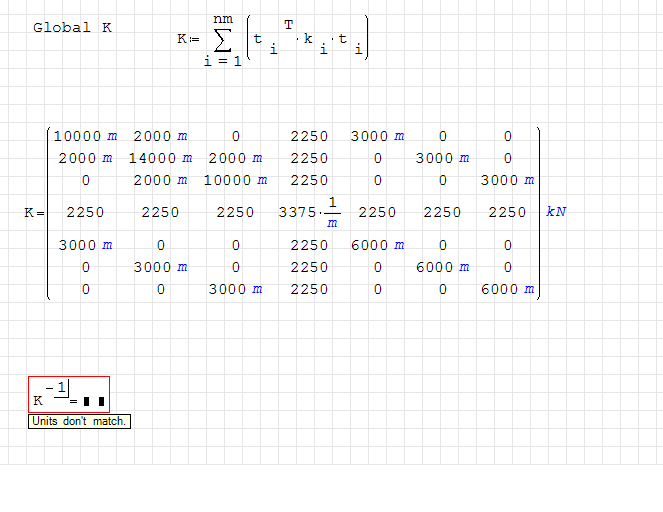This screenshot has height=512, width=663.
Task: Click the "Global K" text label
Action: [72, 28]
